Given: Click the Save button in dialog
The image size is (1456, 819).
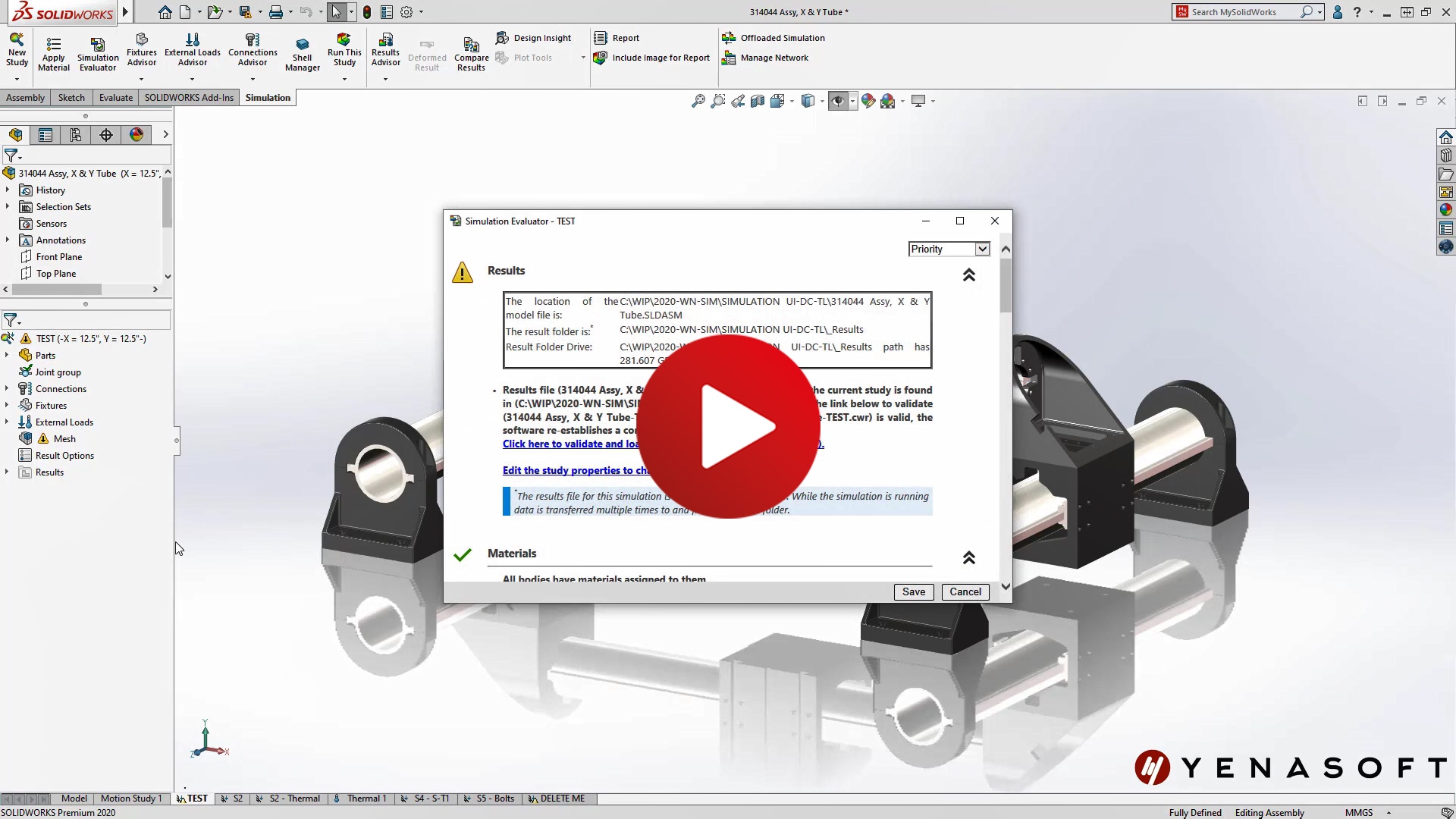Looking at the screenshot, I should (914, 591).
